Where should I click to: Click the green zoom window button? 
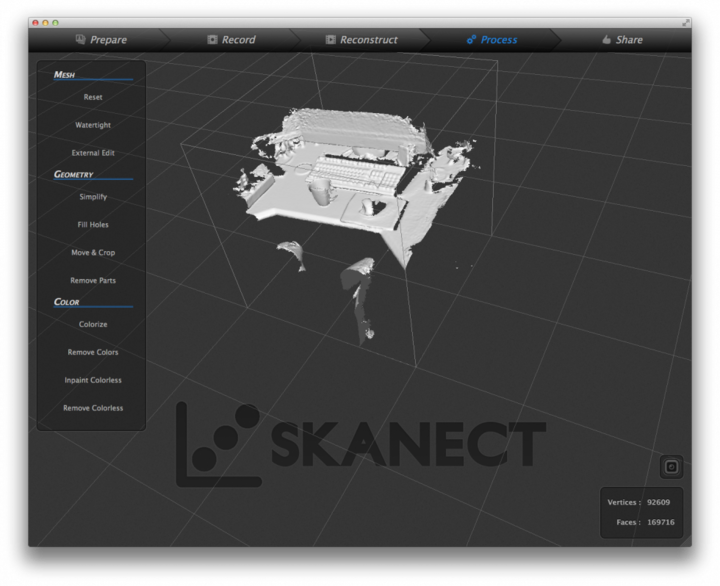(x=56, y=23)
